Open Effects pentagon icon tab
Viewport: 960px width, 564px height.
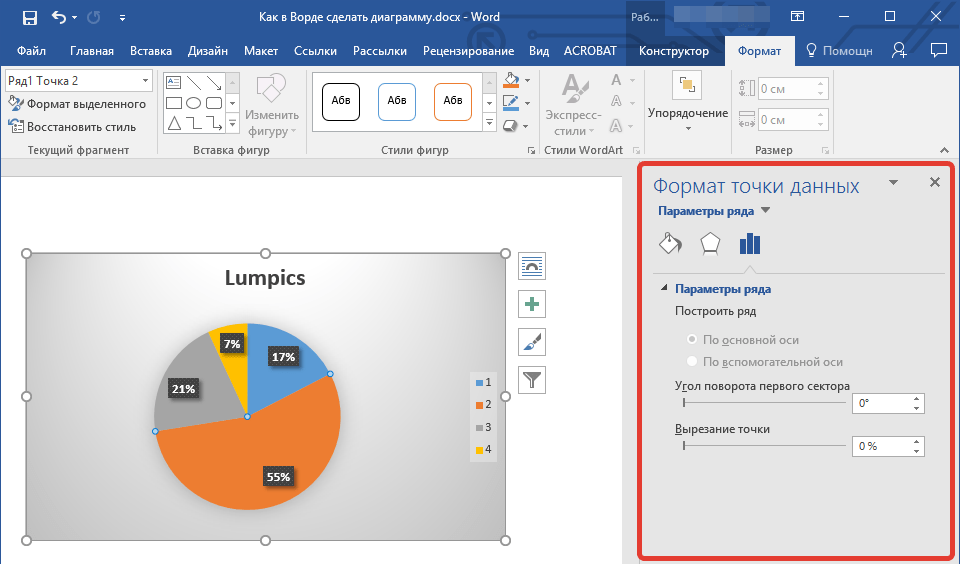click(709, 243)
